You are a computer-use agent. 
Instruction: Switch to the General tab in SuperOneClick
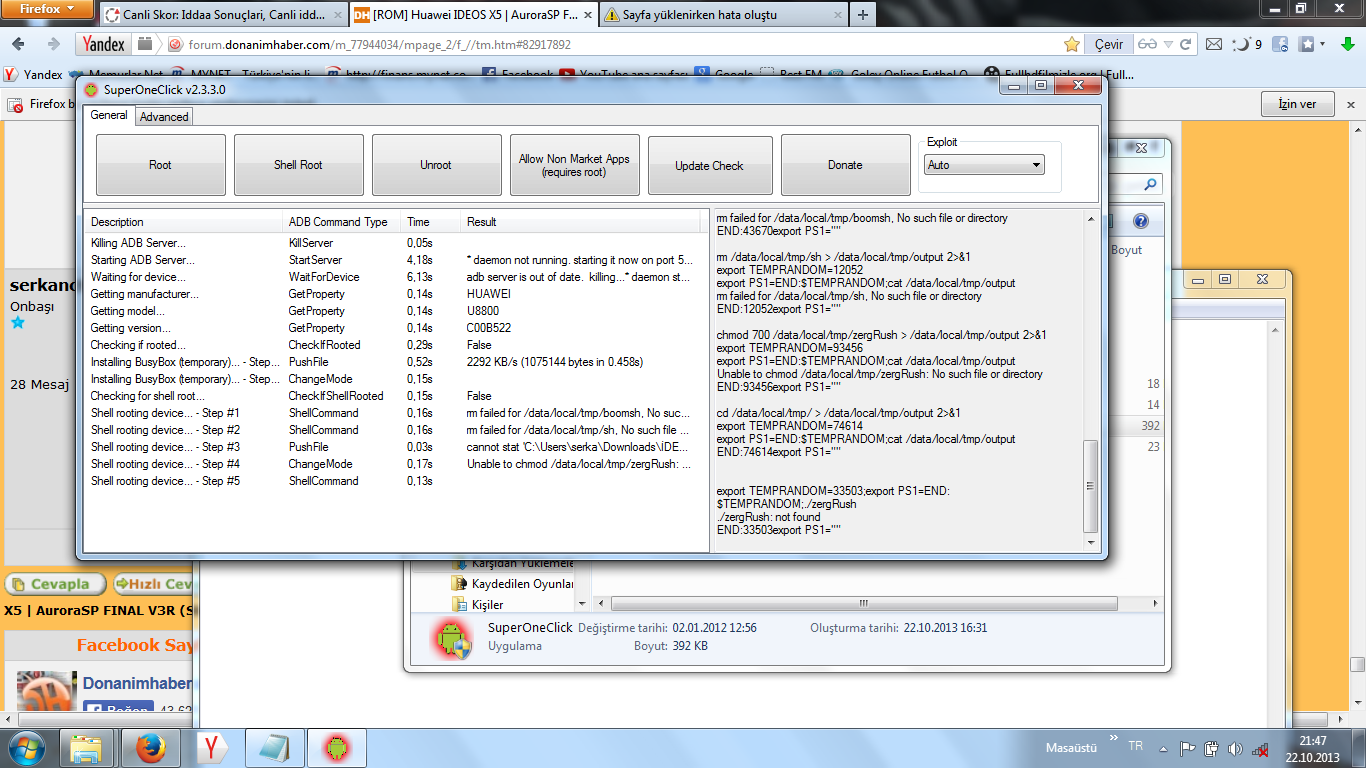pos(109,116)
